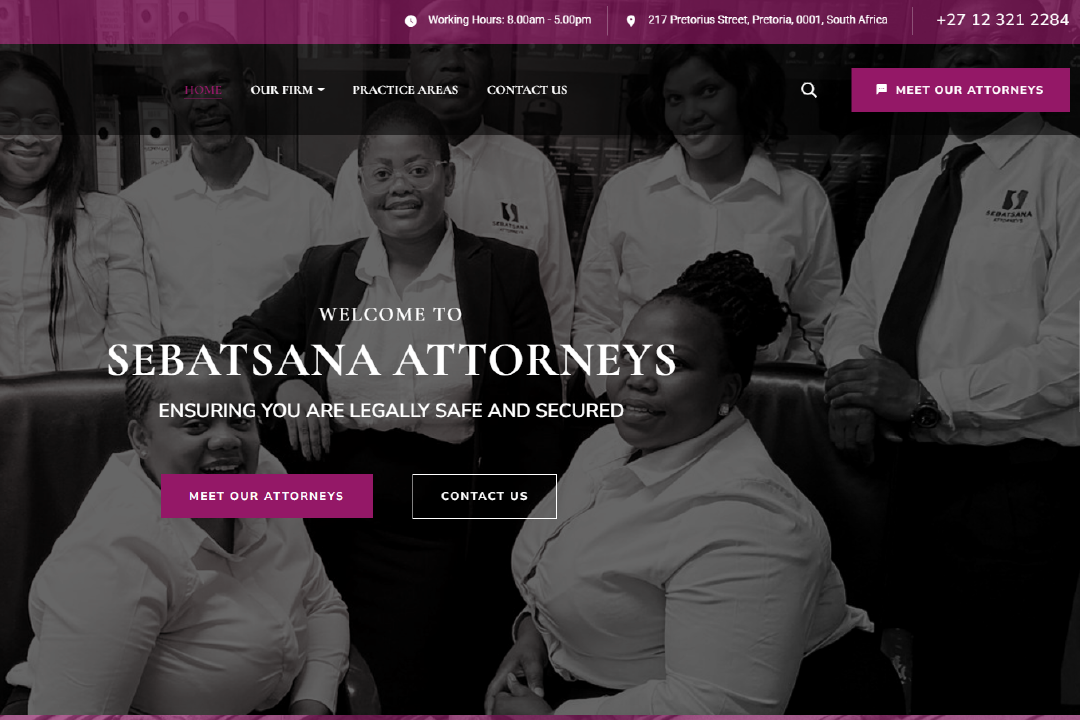The width and height of the screenshot is (1080, 720).
Task: Click the top-right Meet Our Attorneys button
Action: click(960, 90)
